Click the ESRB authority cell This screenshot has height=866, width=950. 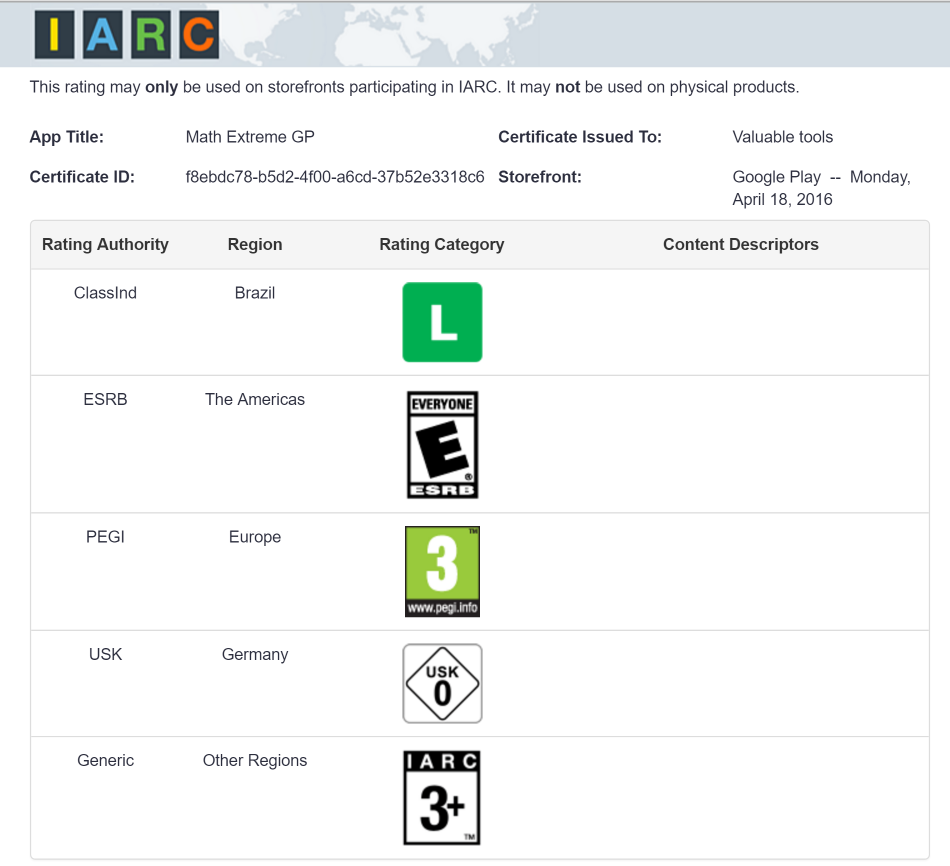105,399
